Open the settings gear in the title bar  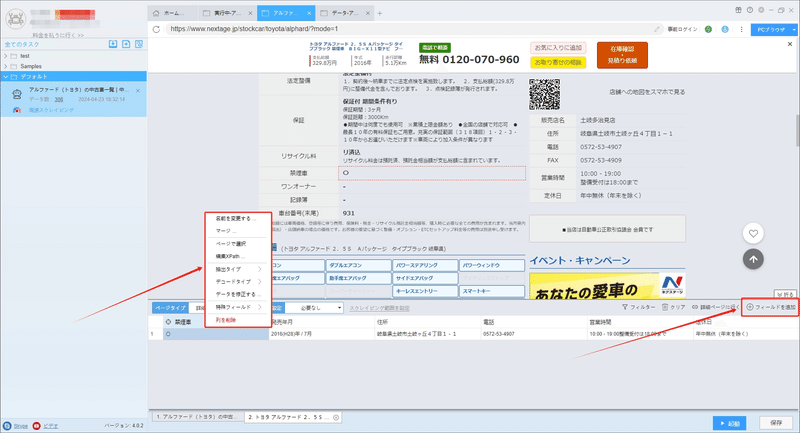[x=761, y=10]
